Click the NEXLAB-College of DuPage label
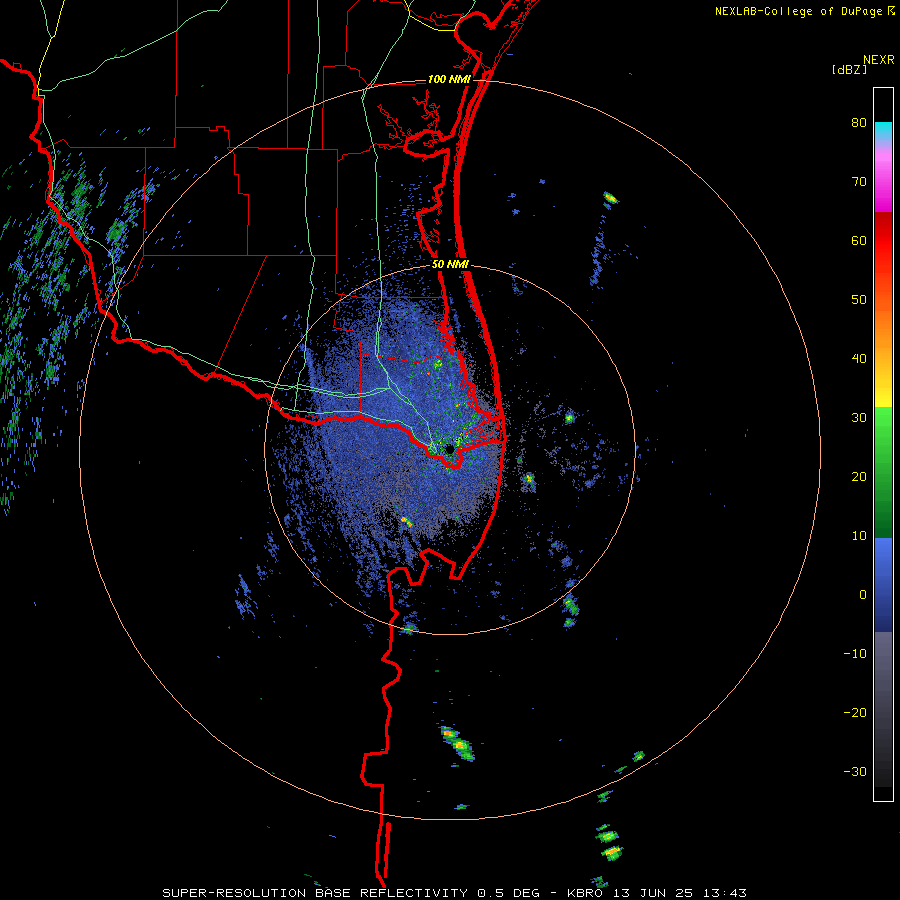This screenshot has height=900, width=900. click(x=798, y=11)
